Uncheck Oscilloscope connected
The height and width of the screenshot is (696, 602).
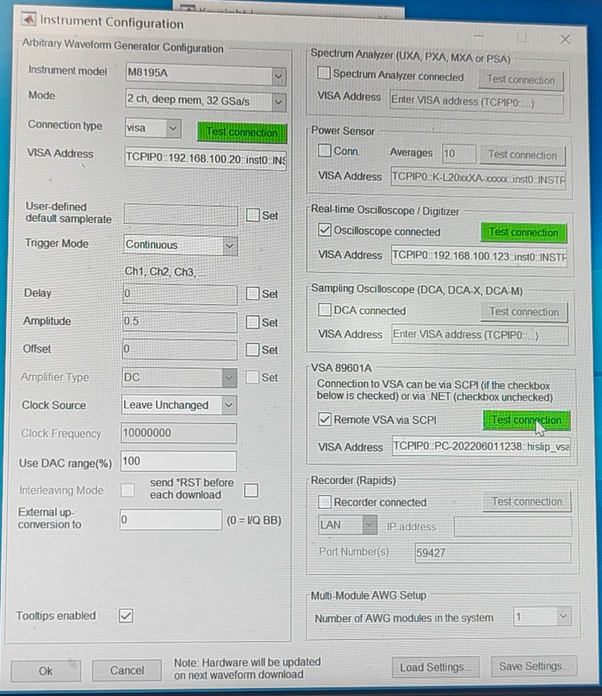coord(325,230)
